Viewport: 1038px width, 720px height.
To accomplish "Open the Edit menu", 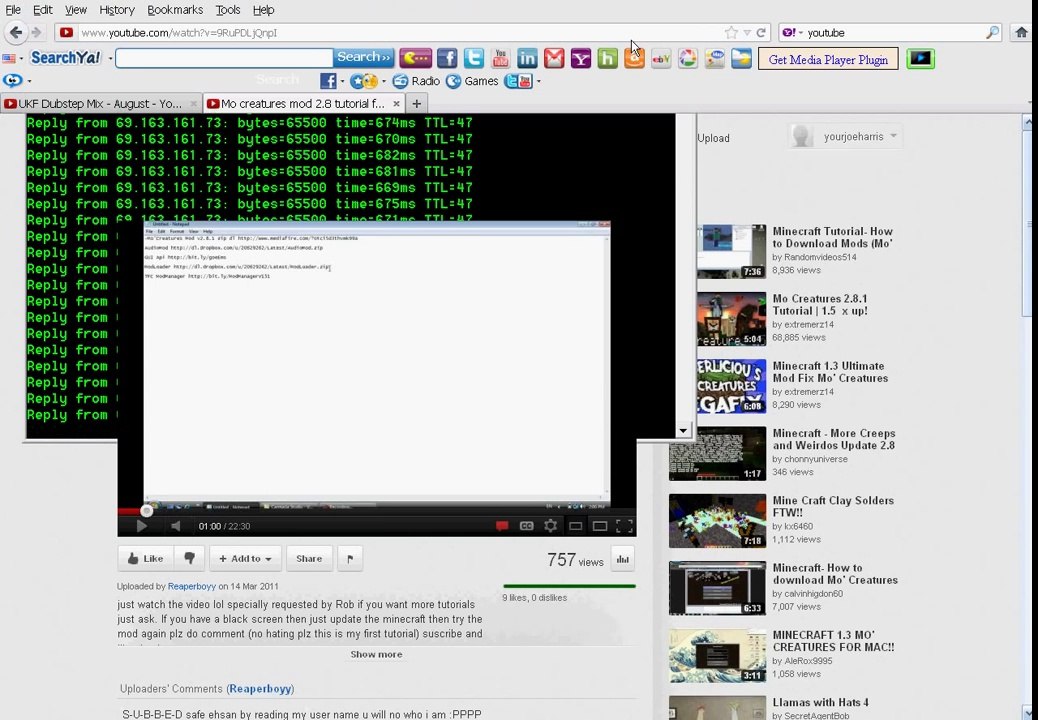I will click(x=42, y=10).
